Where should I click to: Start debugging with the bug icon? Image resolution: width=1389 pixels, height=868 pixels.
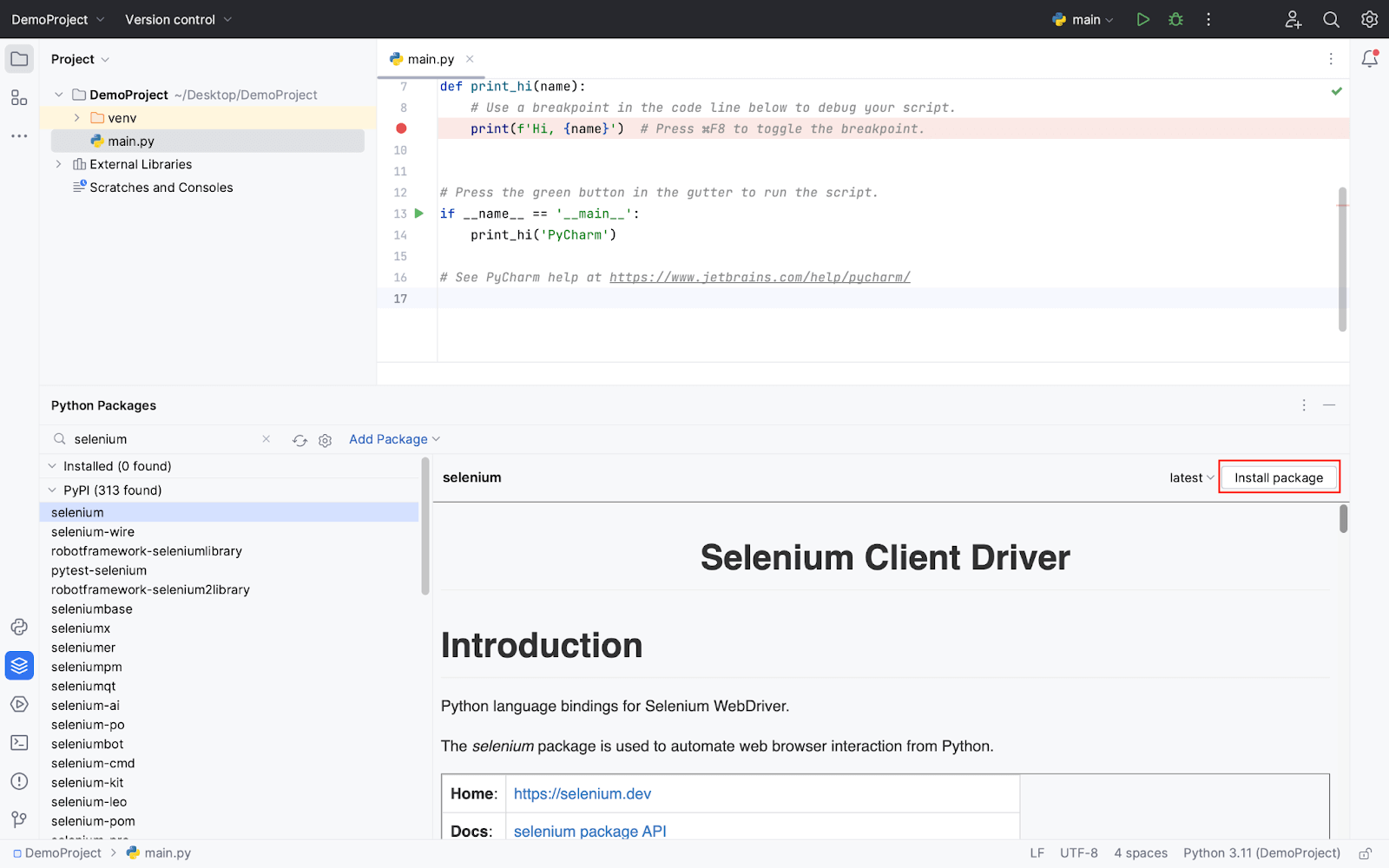coord(1175,19)
